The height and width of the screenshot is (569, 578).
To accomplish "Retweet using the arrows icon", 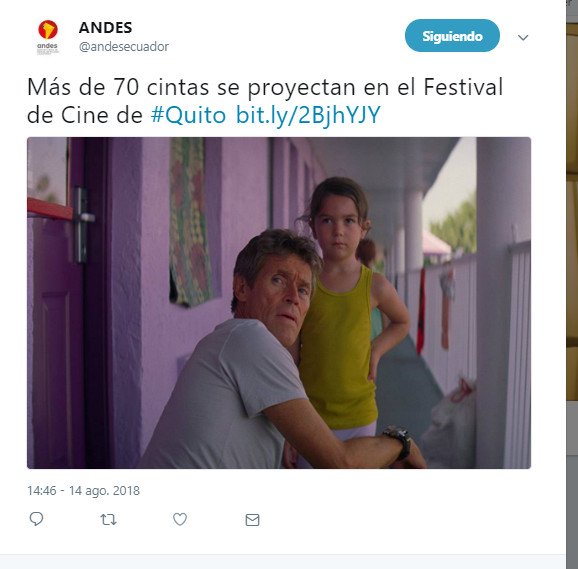I will tap(108, 520).
